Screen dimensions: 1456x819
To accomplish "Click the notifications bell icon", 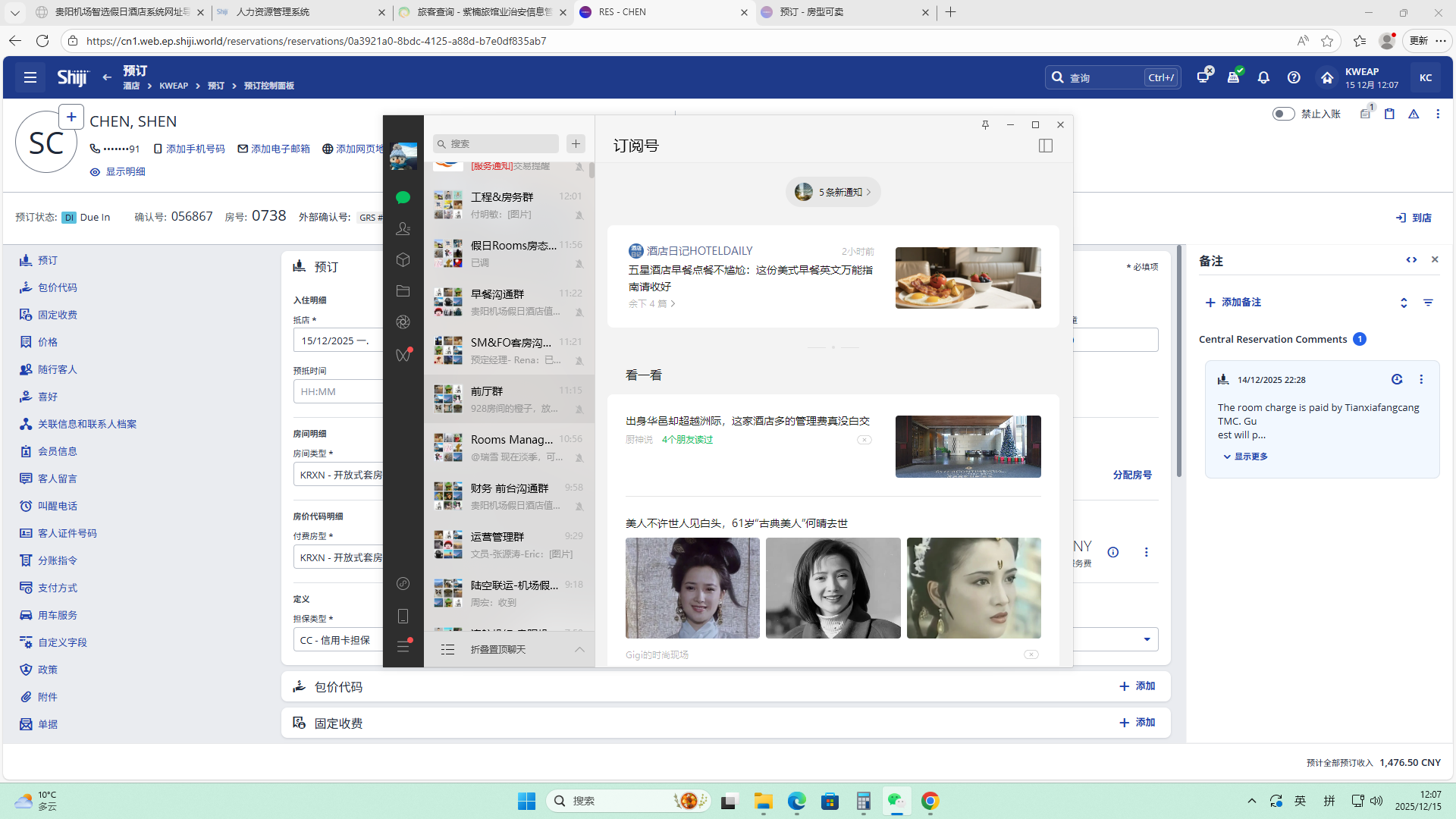I will point(1263,77).
